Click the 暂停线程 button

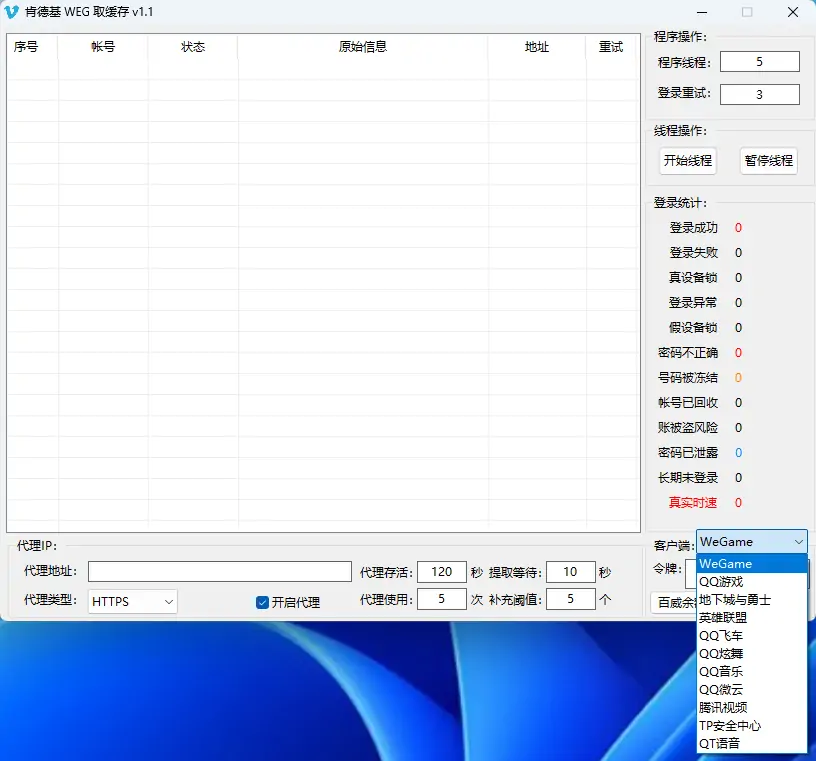point(769,160)
